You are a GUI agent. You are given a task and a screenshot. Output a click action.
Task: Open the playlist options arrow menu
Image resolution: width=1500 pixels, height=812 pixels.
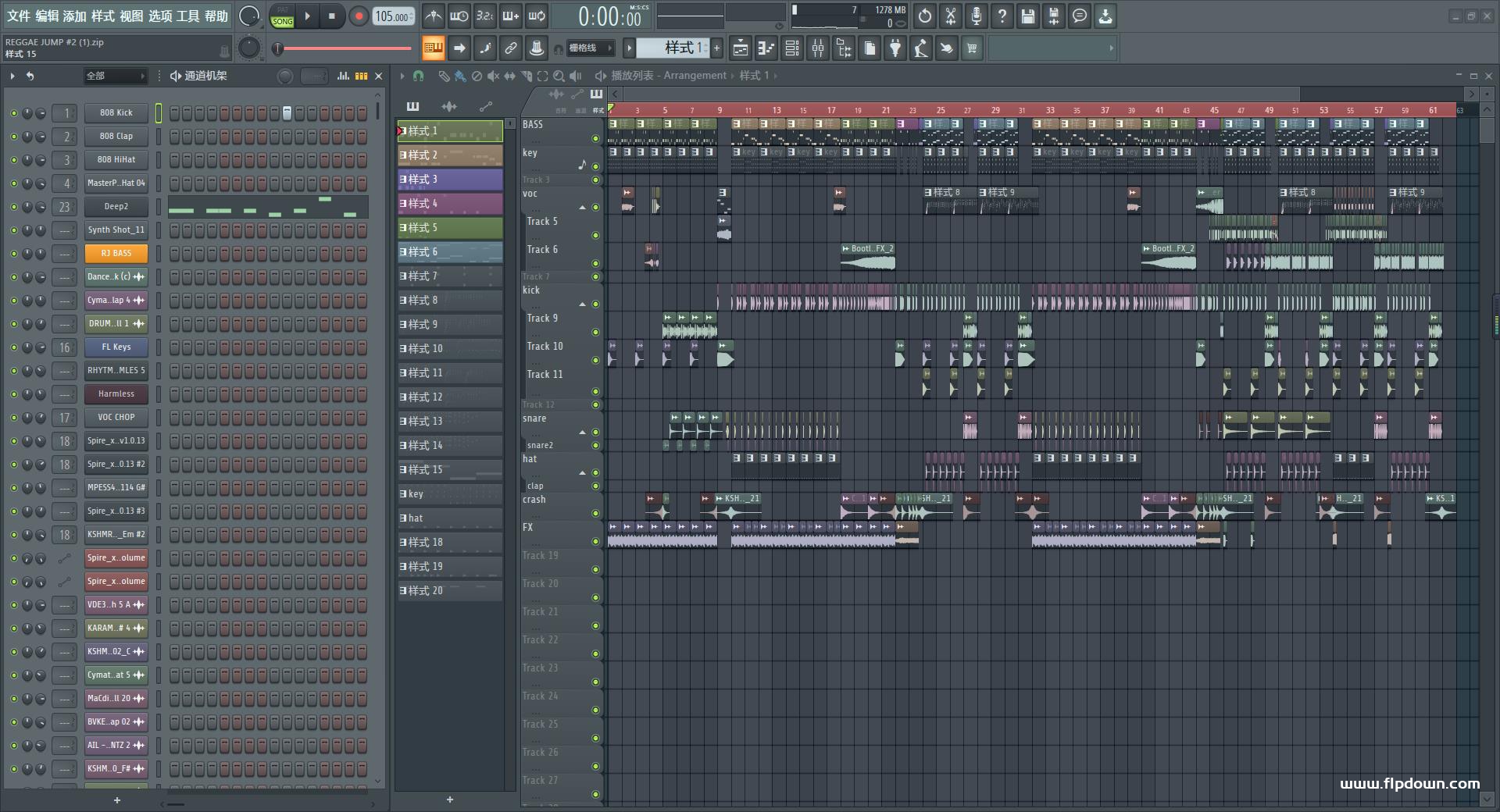(x=402, y=76)
